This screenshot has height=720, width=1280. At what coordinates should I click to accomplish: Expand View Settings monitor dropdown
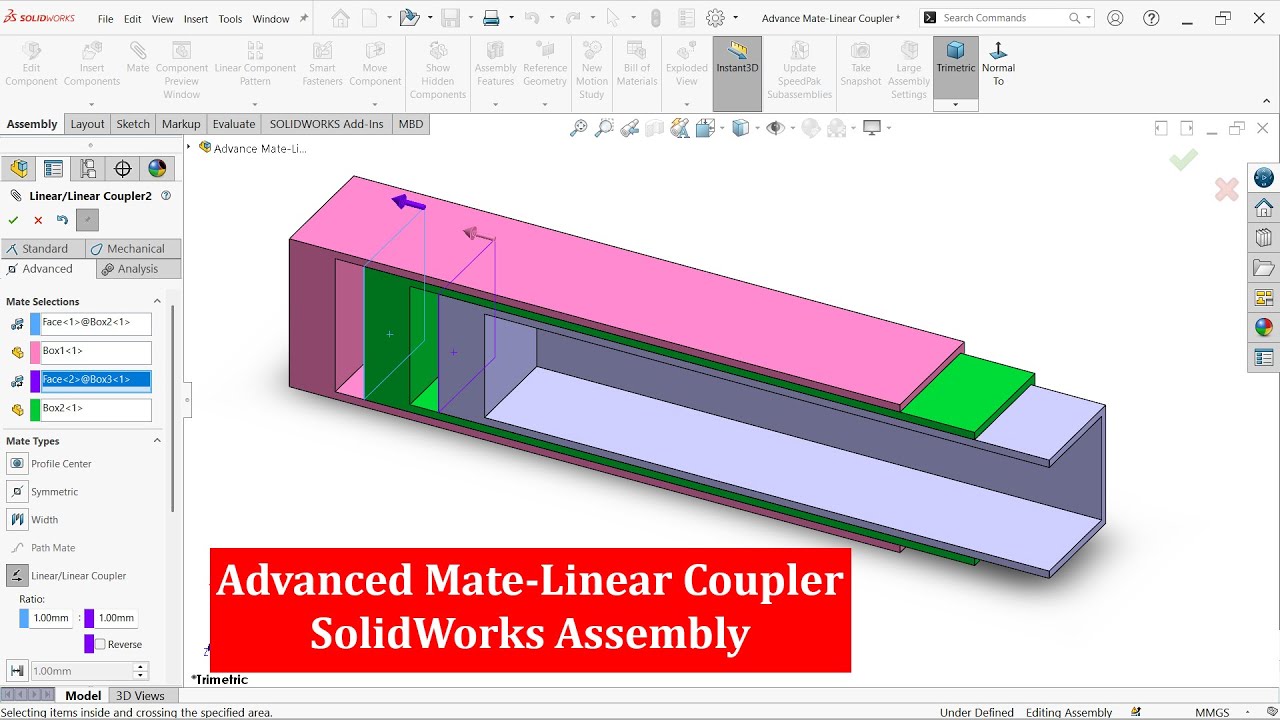[x=888, y=128]
